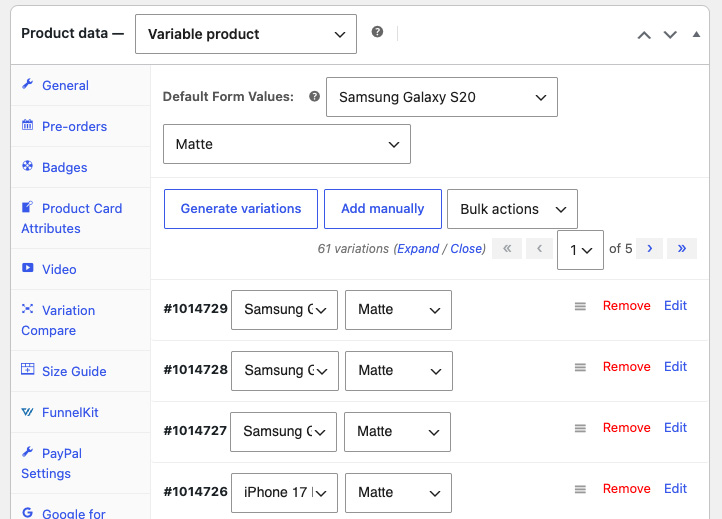Viewport: 722px width, 519px height.
Task: Edit variation #1014727
Action: [x=675, y=428]
